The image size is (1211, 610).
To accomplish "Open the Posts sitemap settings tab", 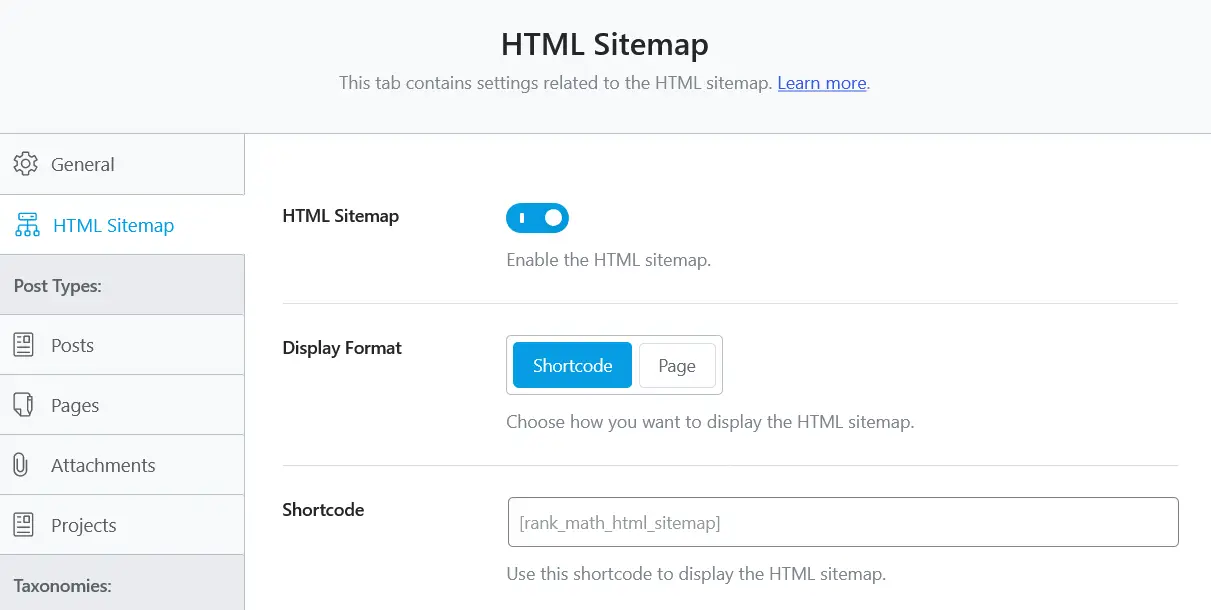I will (122, 345).
